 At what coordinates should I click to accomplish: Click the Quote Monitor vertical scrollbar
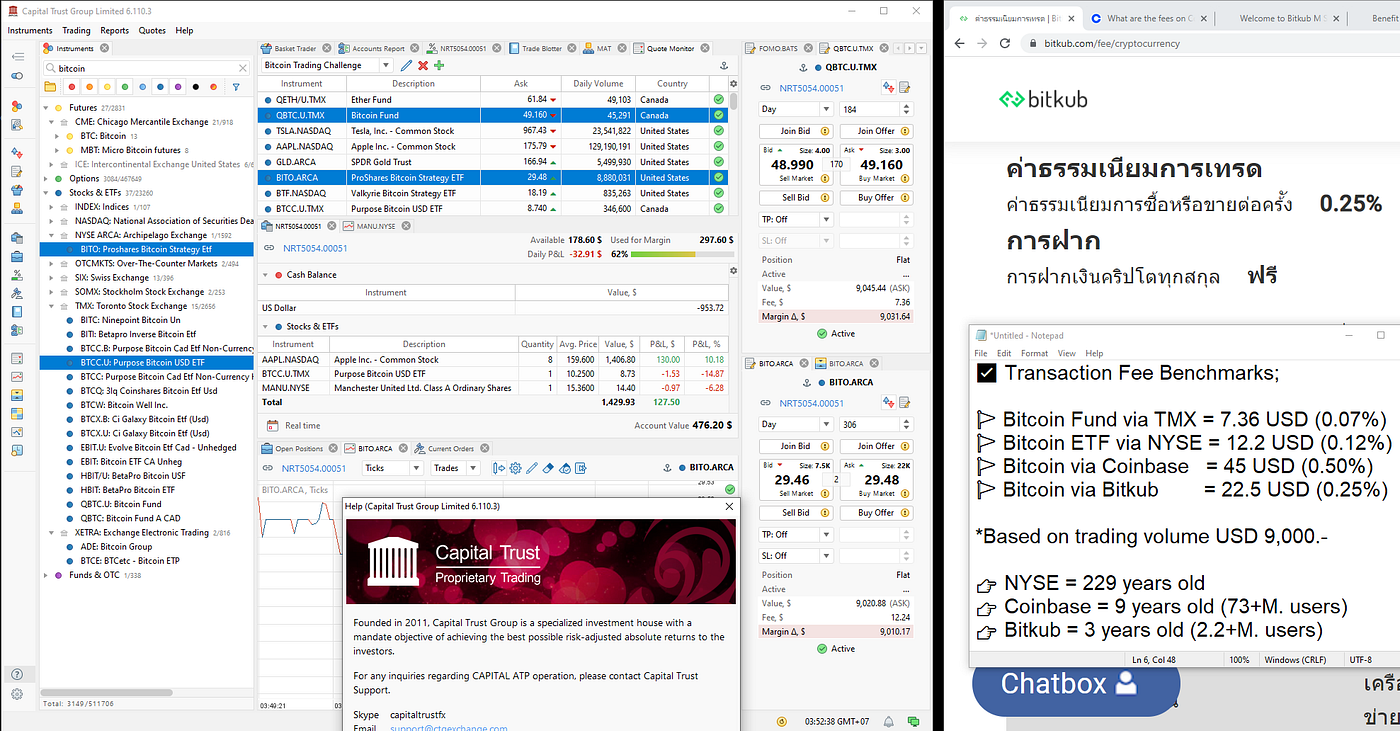point(733,100)
